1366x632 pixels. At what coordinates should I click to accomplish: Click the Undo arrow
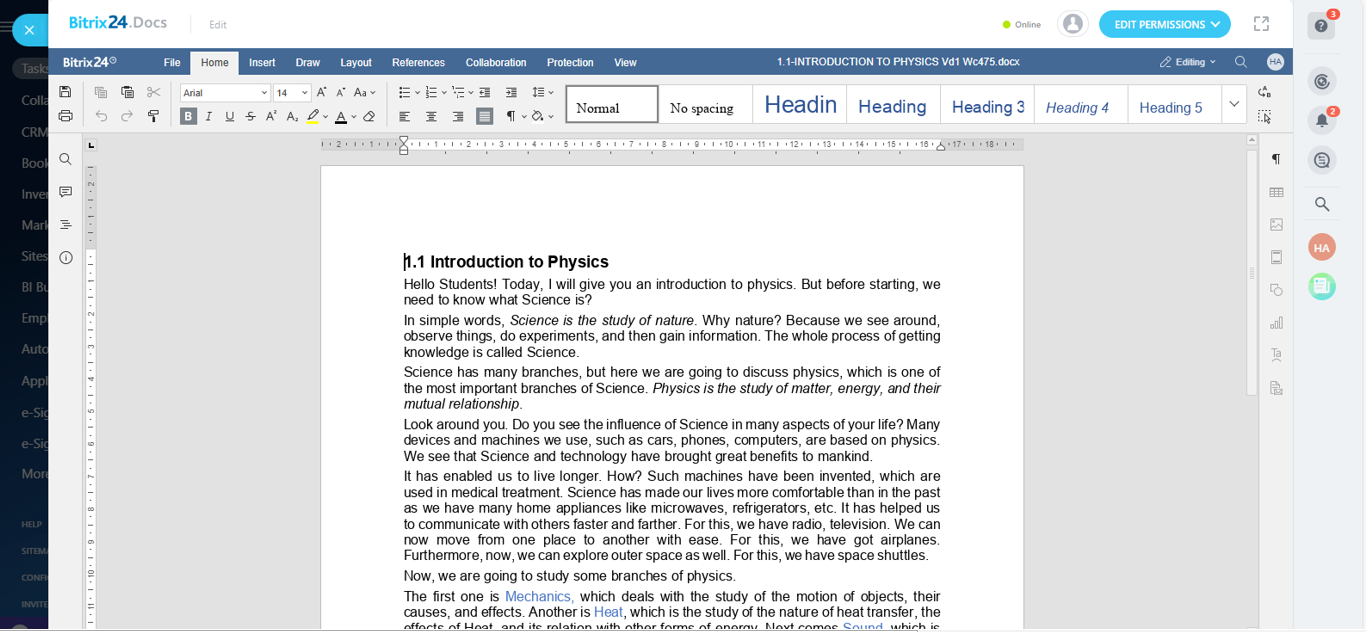[x=101, y=116]
